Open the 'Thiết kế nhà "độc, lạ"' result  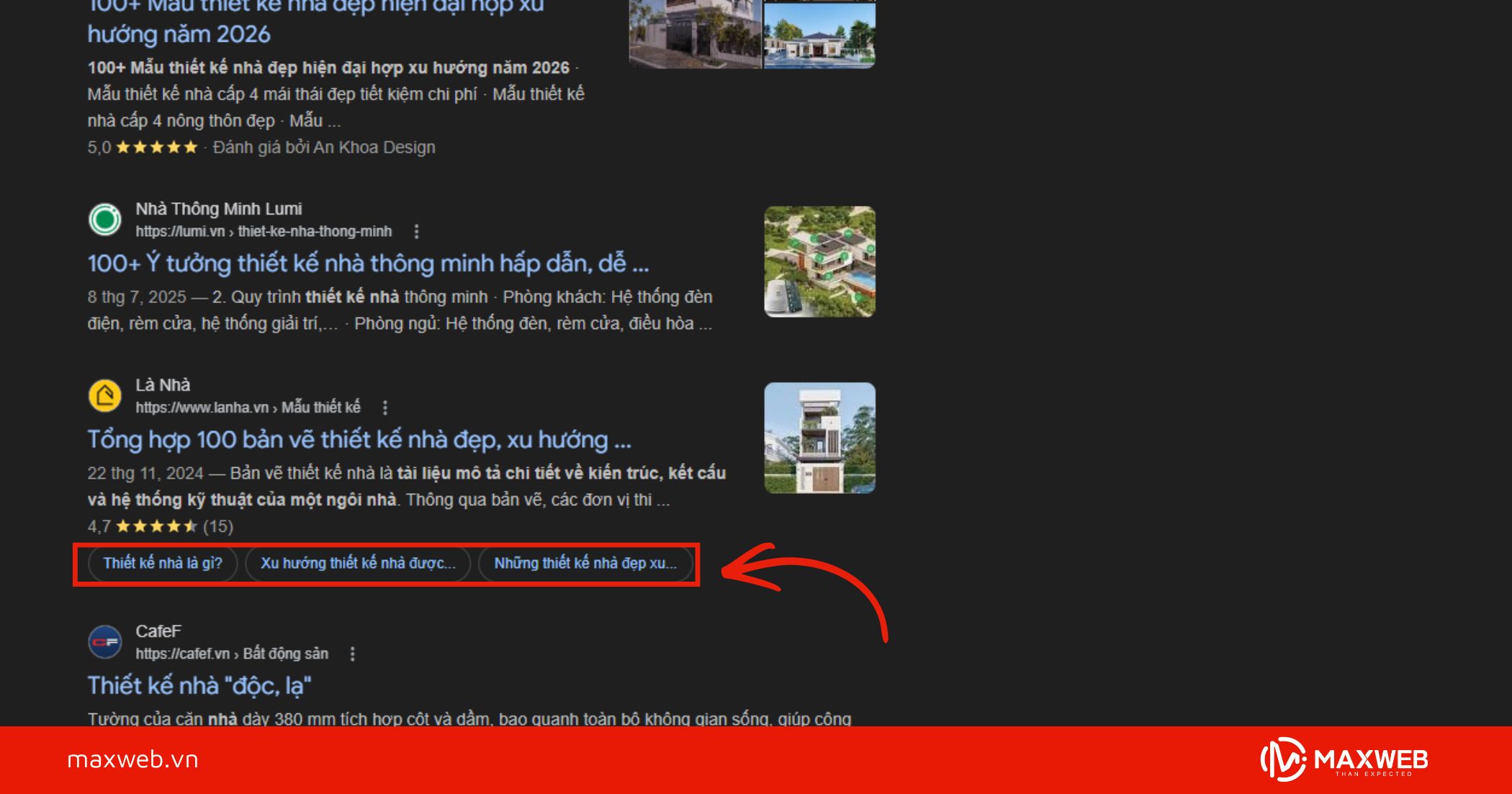pos(199,686)
